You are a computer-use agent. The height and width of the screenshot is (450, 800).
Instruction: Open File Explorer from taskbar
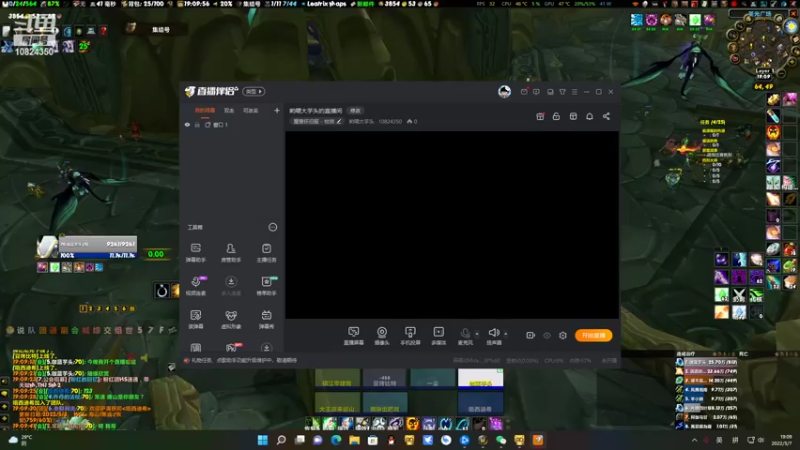pos(355,440)
